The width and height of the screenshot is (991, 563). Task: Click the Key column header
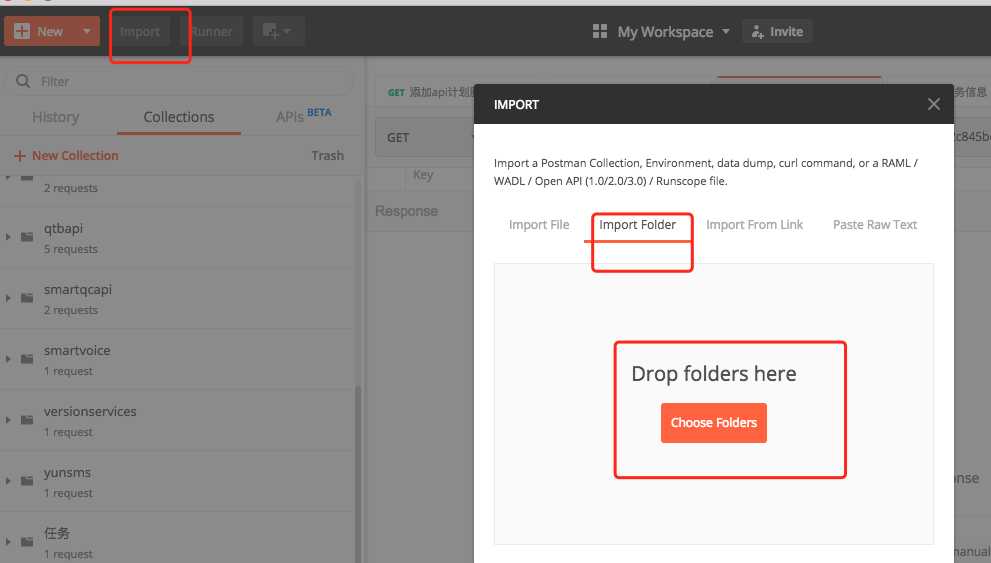tap(423, 175)
